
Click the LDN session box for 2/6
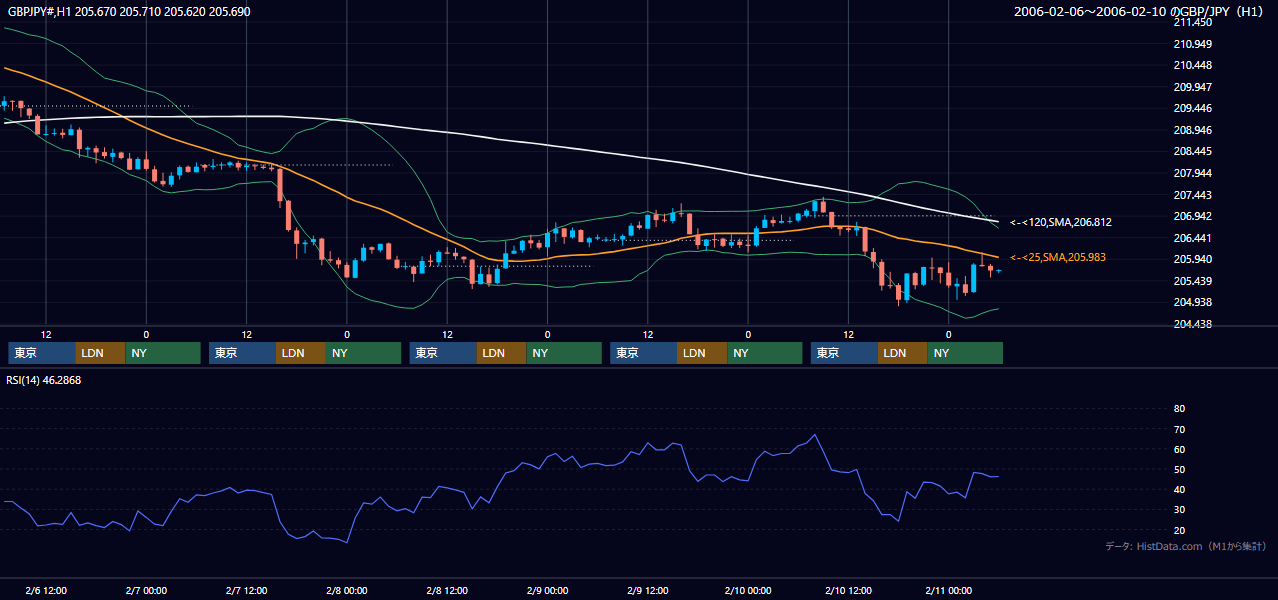coord(101,353)
